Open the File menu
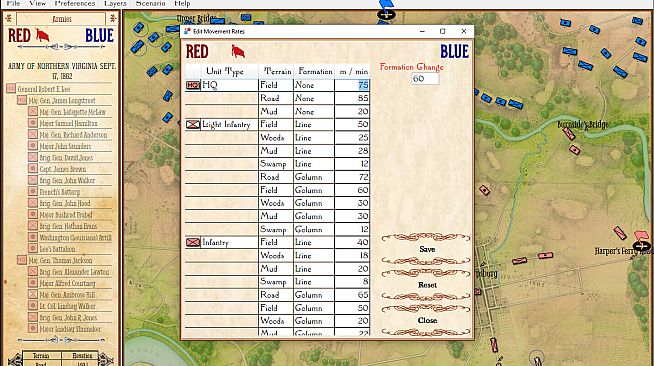This screenshot has width=654, height=366. 13,3
